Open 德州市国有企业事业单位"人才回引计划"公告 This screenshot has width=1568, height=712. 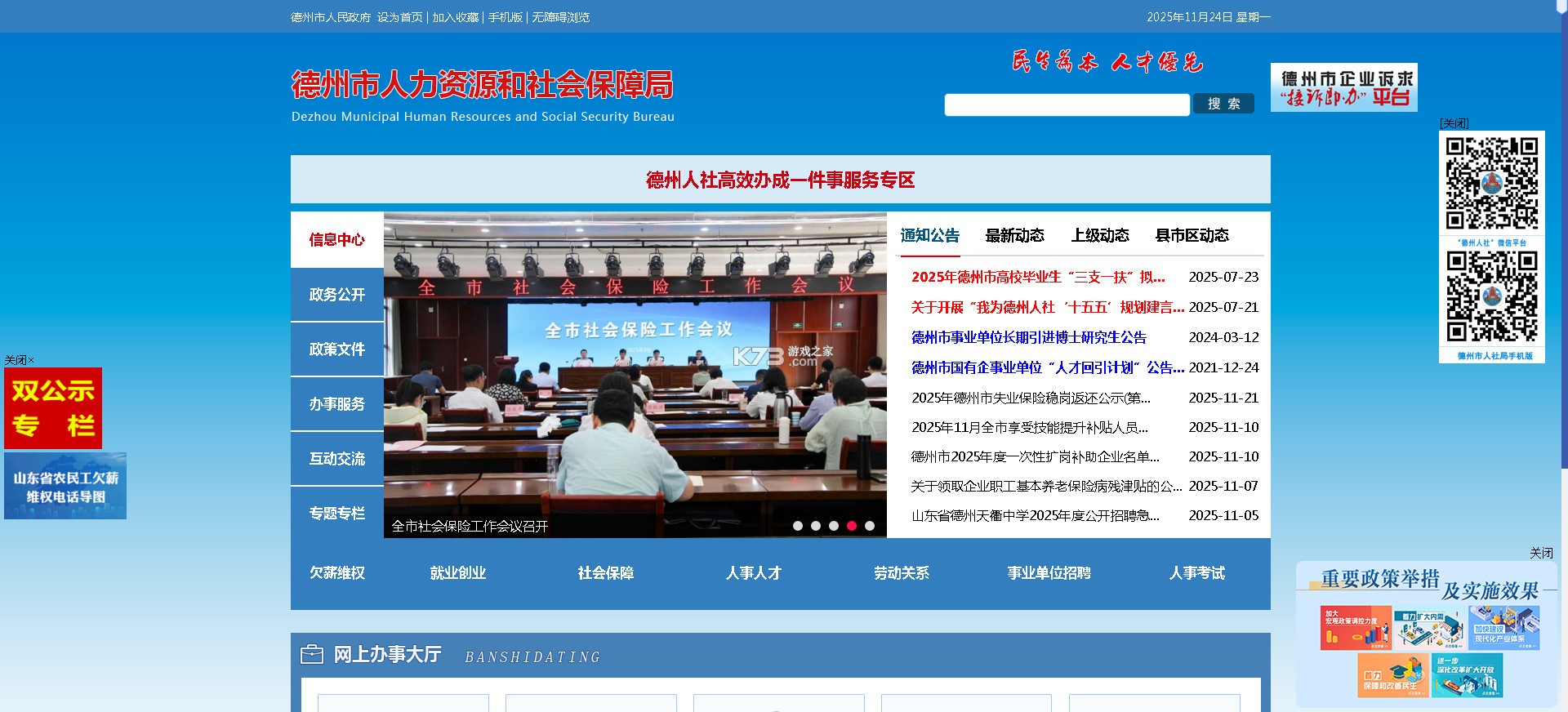pyautogui.click(x=1048, y=368)
